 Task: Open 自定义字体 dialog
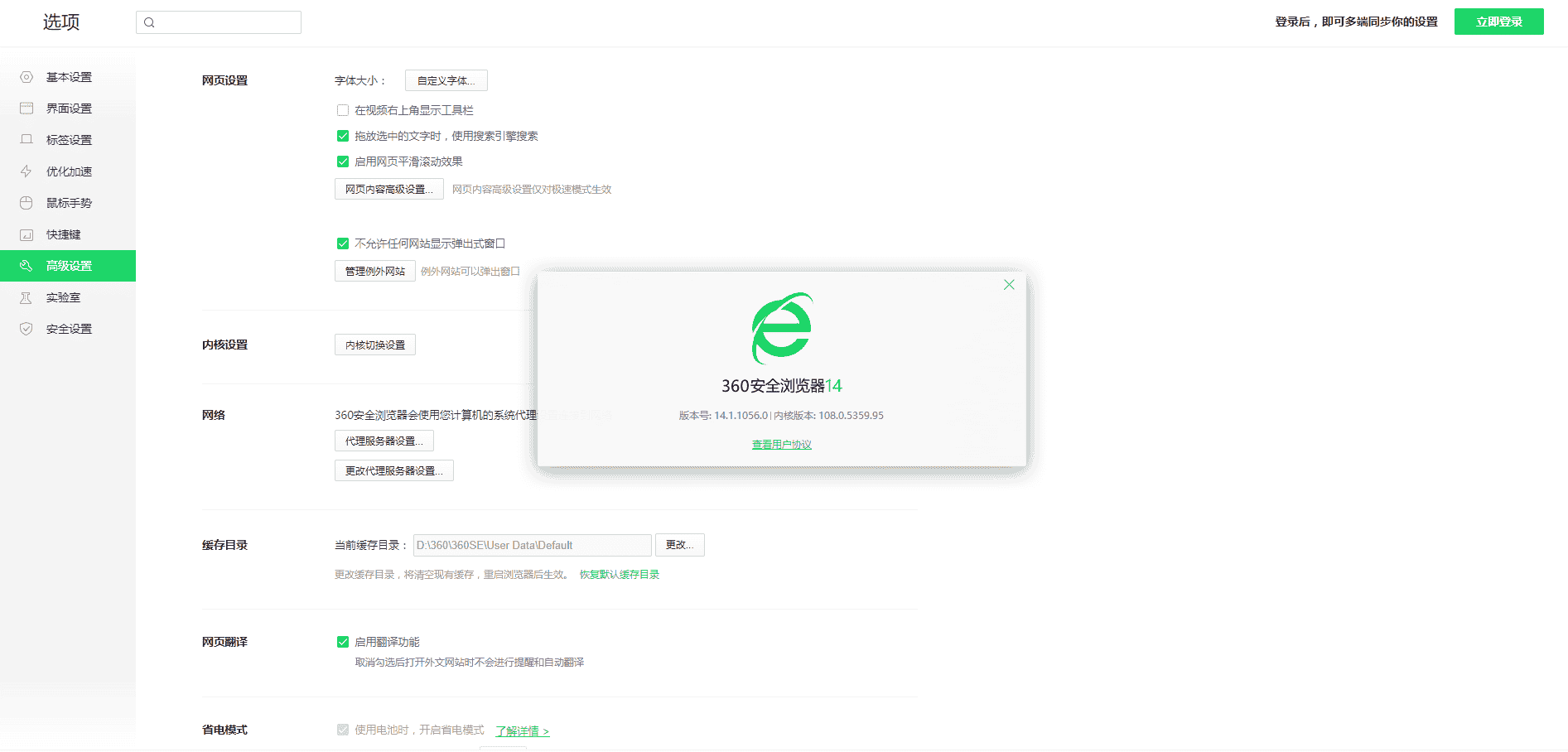click(x=446, y=80)
